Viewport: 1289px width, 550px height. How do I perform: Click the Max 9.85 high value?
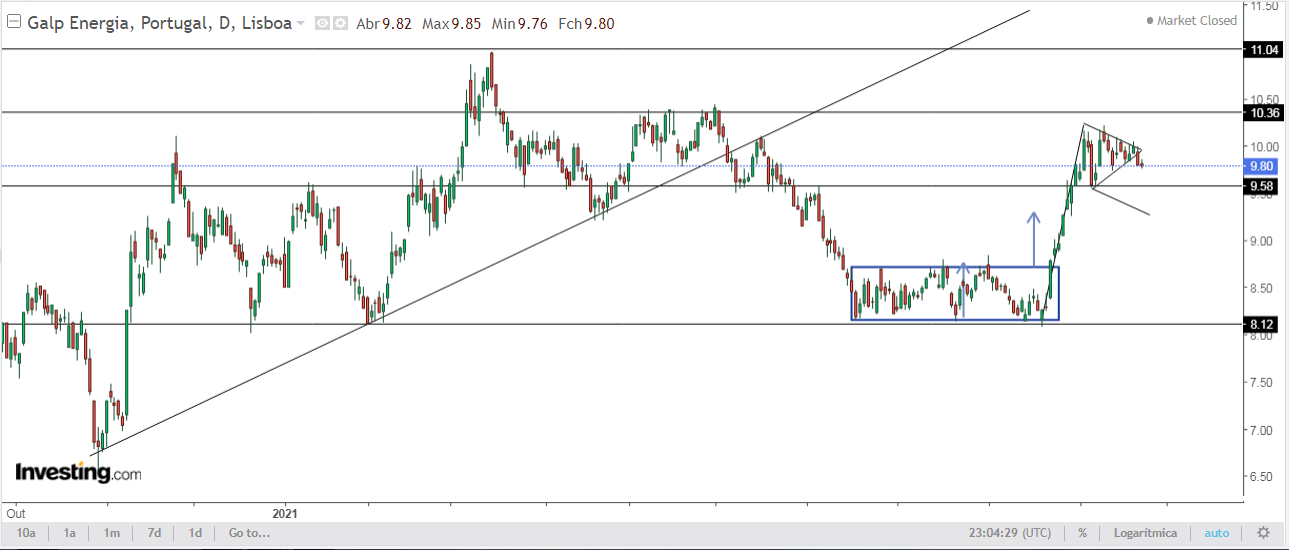(x=451, y=23)
